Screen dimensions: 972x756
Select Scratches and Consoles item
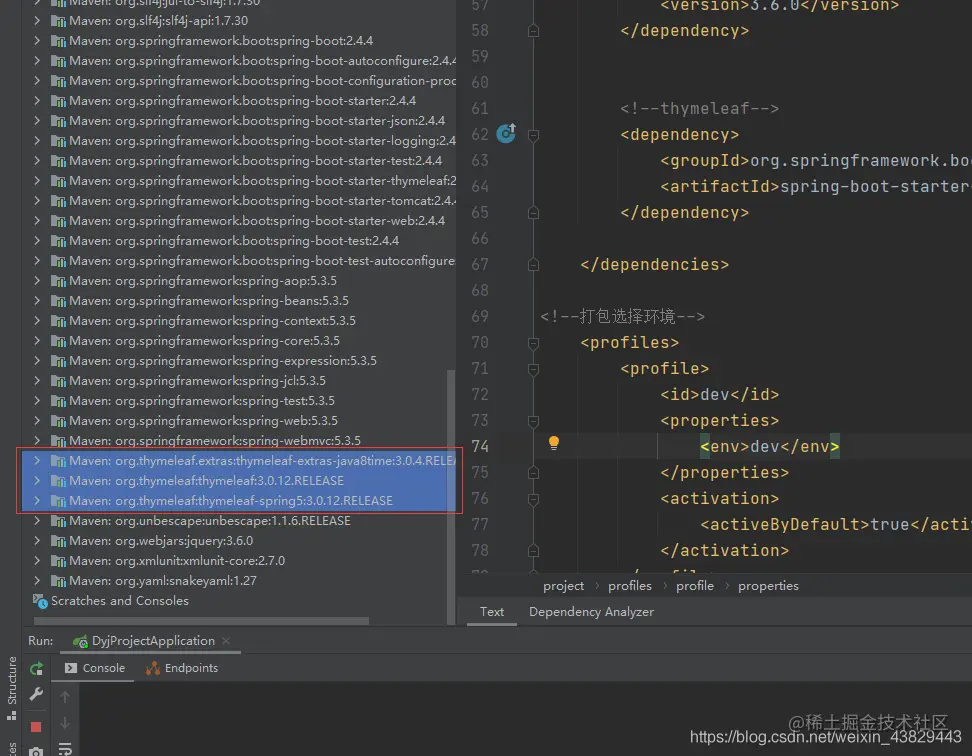tap(120, 601)
